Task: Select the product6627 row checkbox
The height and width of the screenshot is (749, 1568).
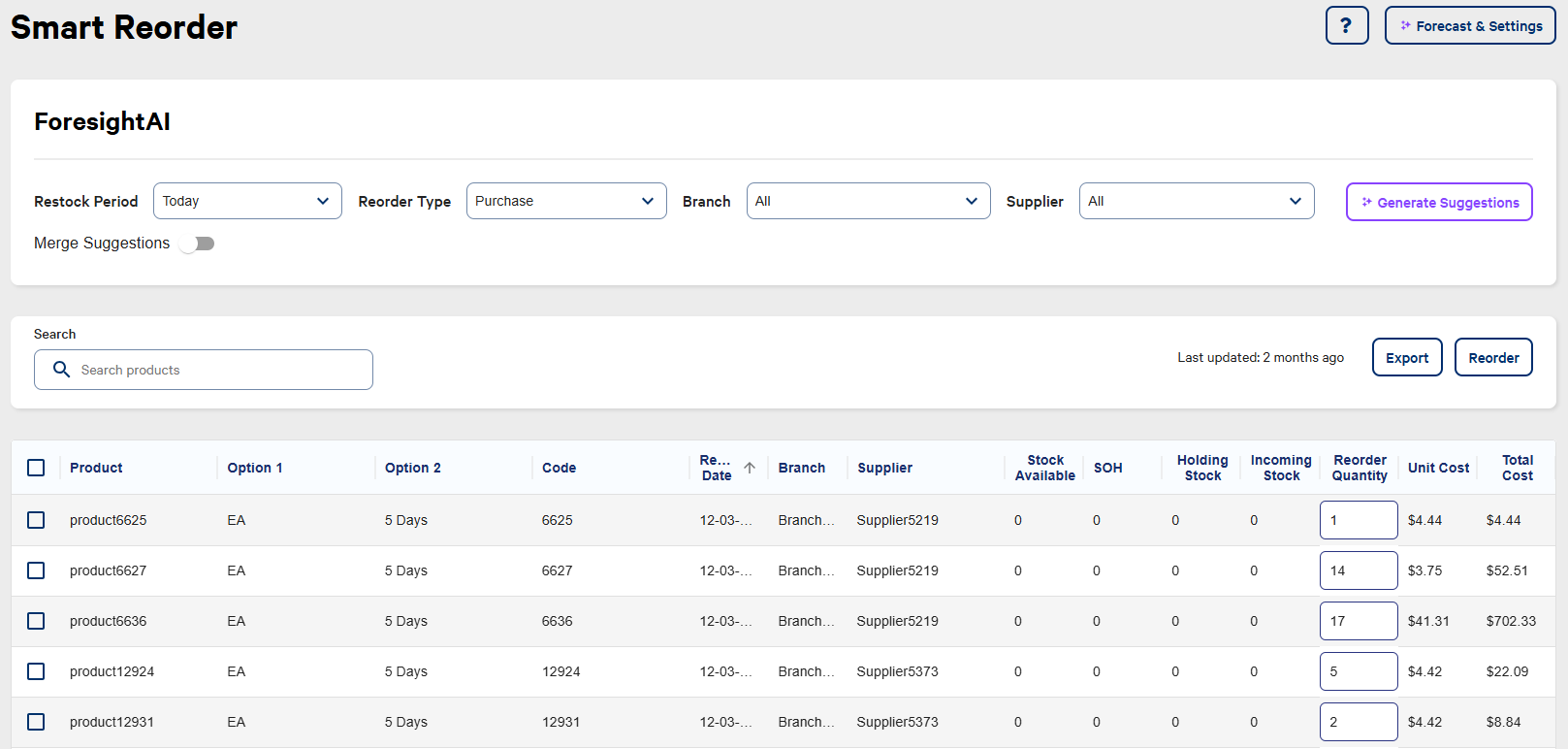Action: click(x=36, y=570)
